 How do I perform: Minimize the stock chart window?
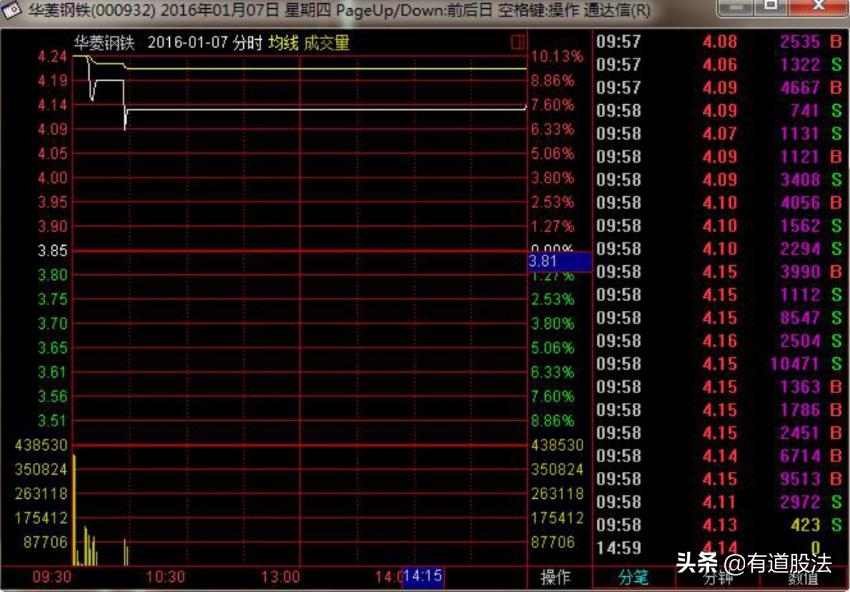tap(736, 6)
